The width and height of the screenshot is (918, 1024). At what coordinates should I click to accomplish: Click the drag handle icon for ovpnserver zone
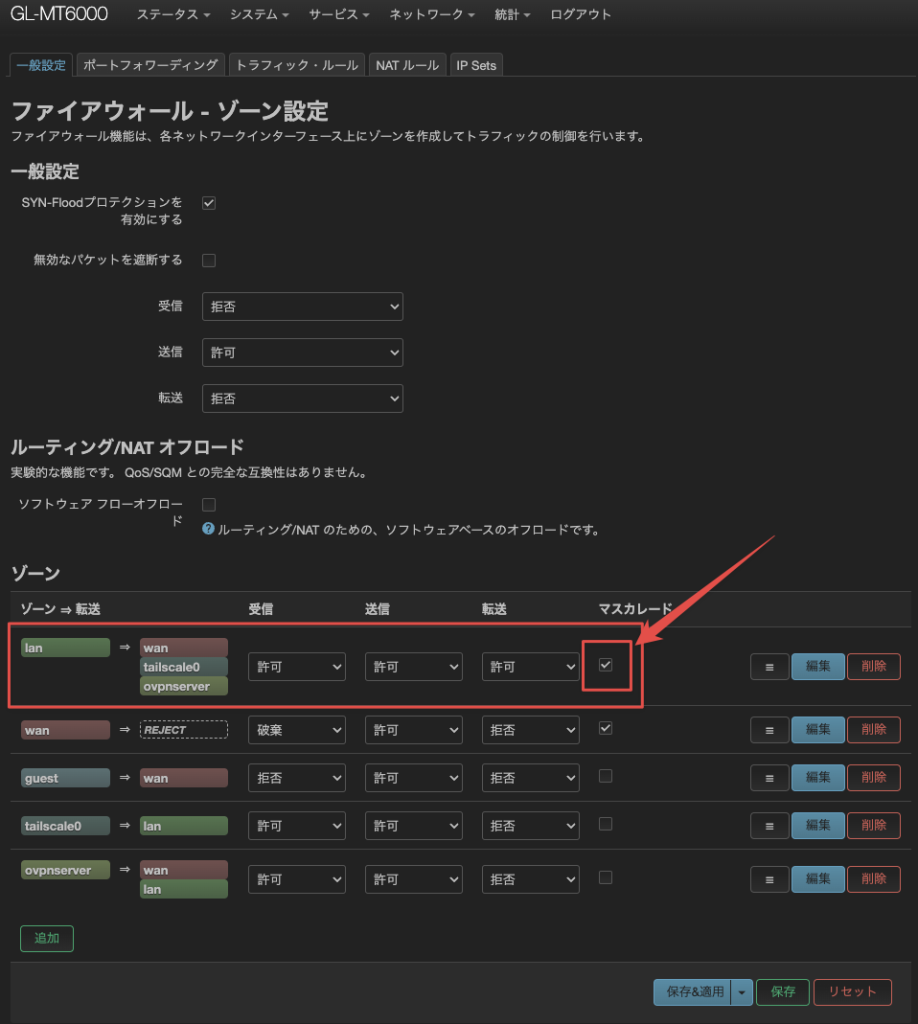(x=769, y=879)
